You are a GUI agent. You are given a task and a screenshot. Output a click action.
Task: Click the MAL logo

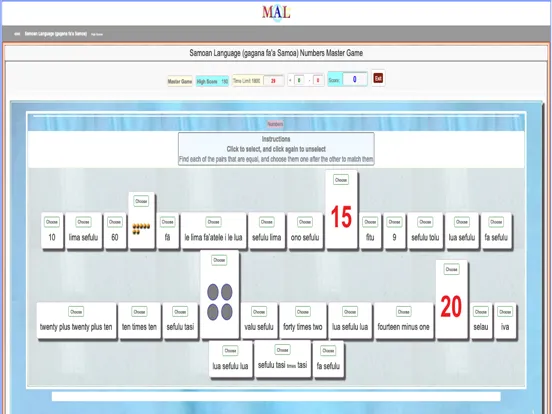click(x=276, y=13)
